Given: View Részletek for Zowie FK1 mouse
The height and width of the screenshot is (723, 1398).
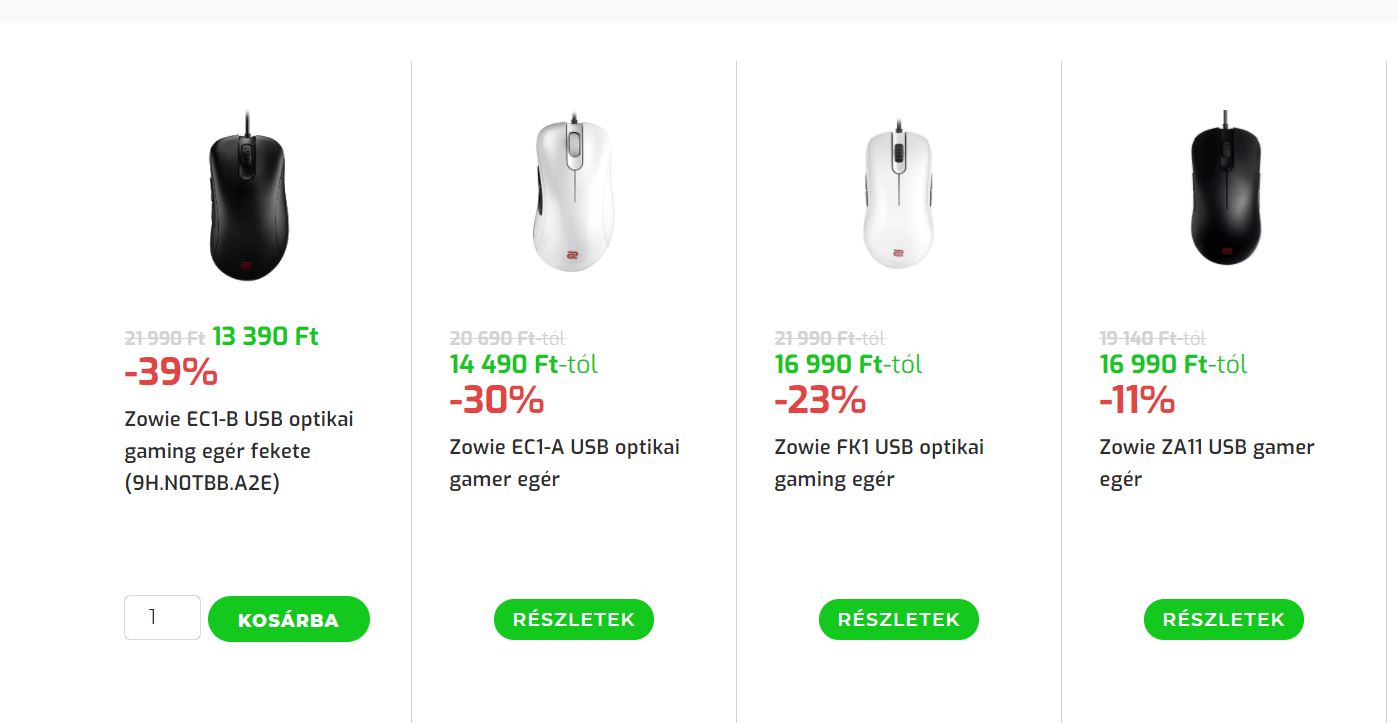Looking at the screenshot, I should 898,620.
